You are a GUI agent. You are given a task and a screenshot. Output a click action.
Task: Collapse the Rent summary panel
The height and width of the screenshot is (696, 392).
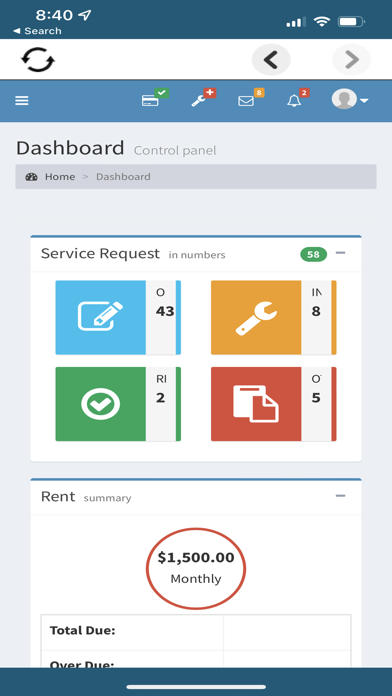pyautogui.click(x=341, y=496)
